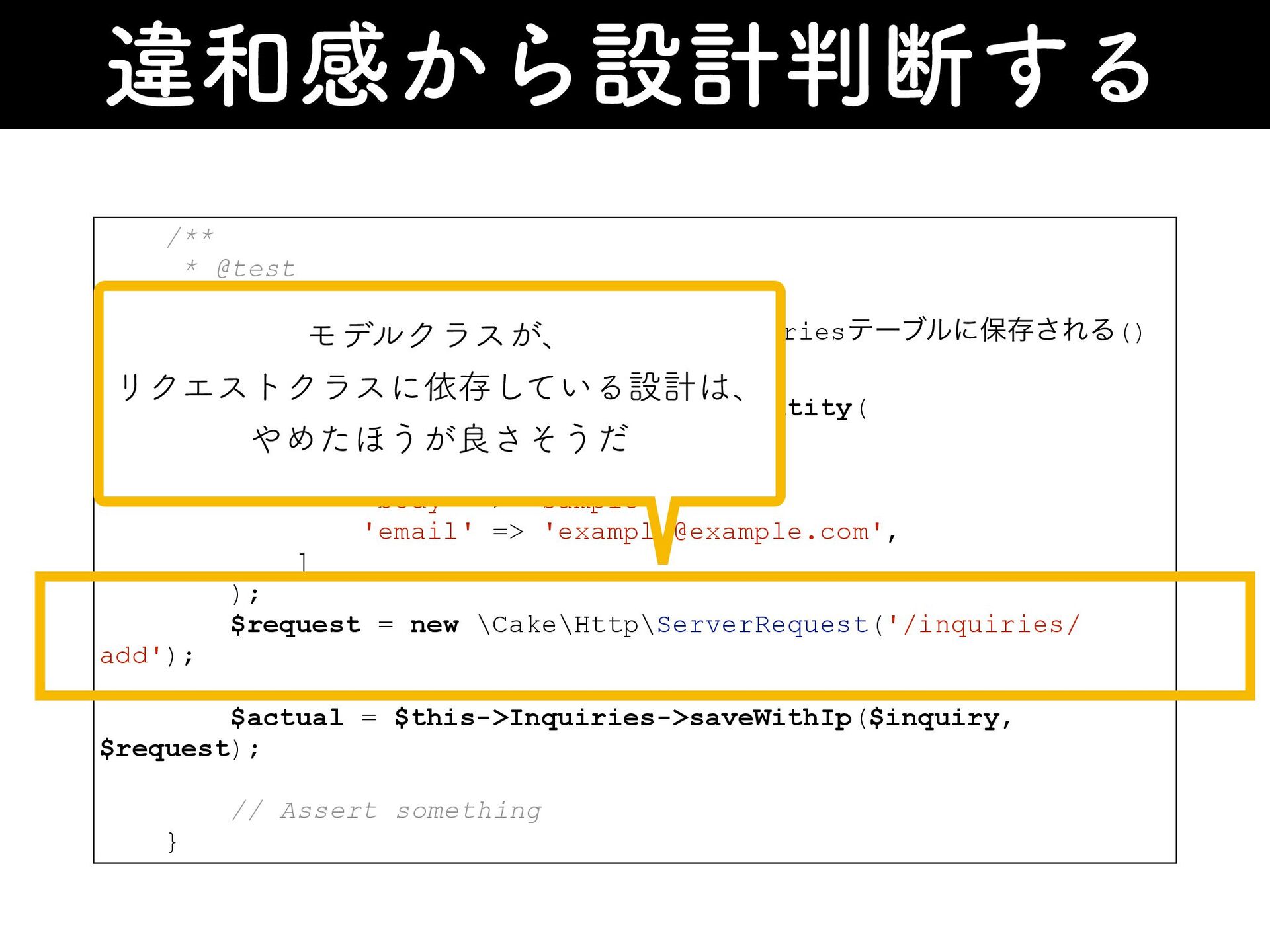Click the 'email' array key

(418, 532)
